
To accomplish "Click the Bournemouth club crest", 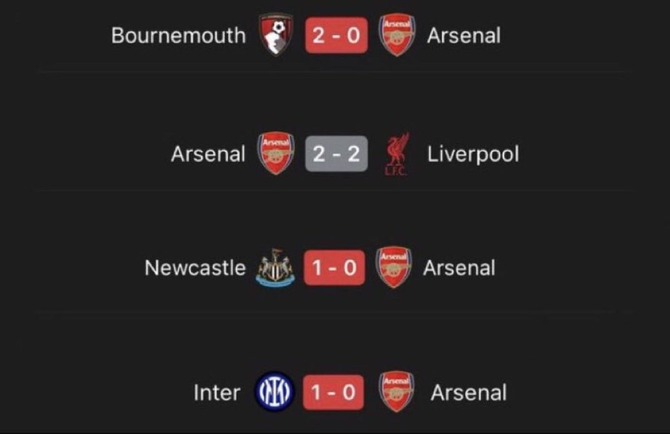I will tap(276, 35).
